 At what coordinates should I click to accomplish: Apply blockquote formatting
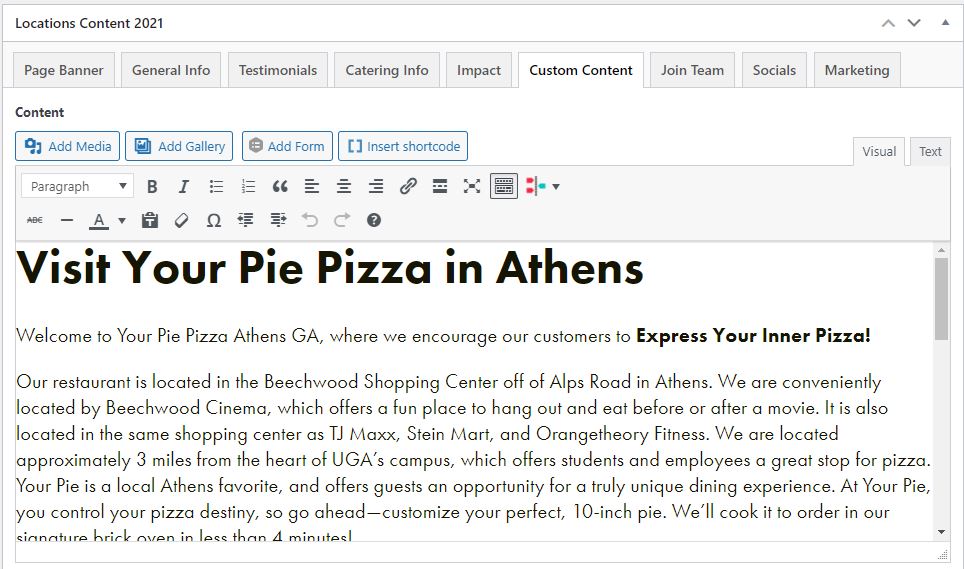280,186
